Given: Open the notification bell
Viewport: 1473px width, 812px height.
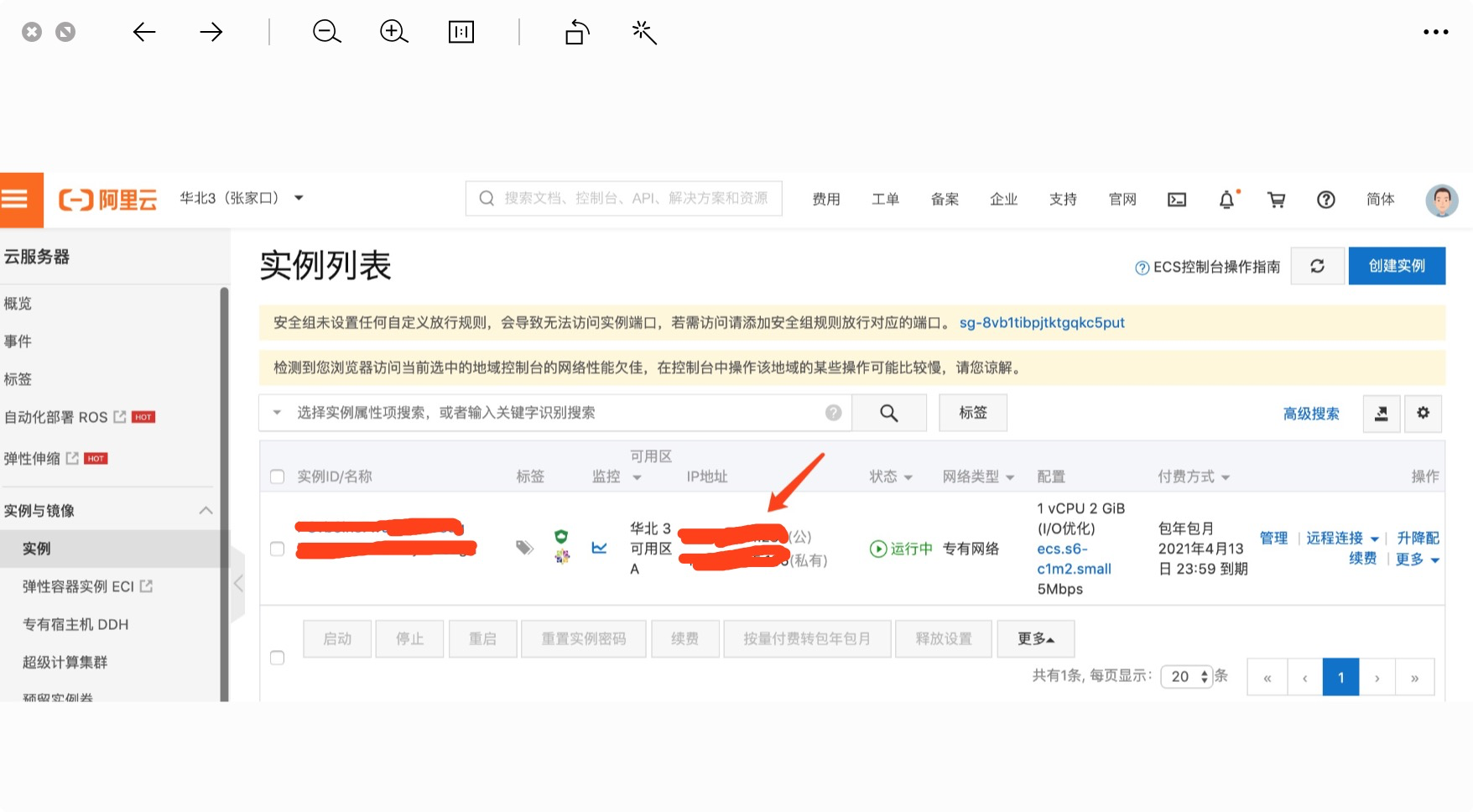Looking at the screenshot, I should click(1227, 200).
